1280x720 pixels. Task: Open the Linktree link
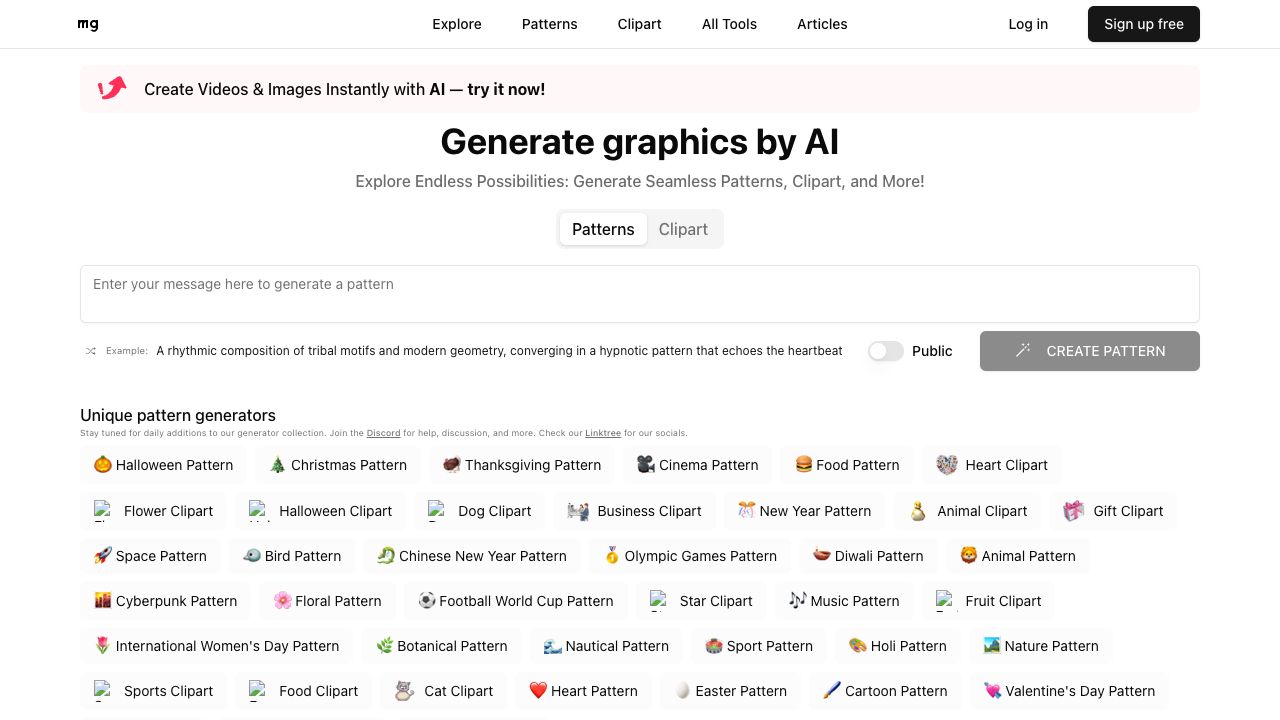(603, 433)
